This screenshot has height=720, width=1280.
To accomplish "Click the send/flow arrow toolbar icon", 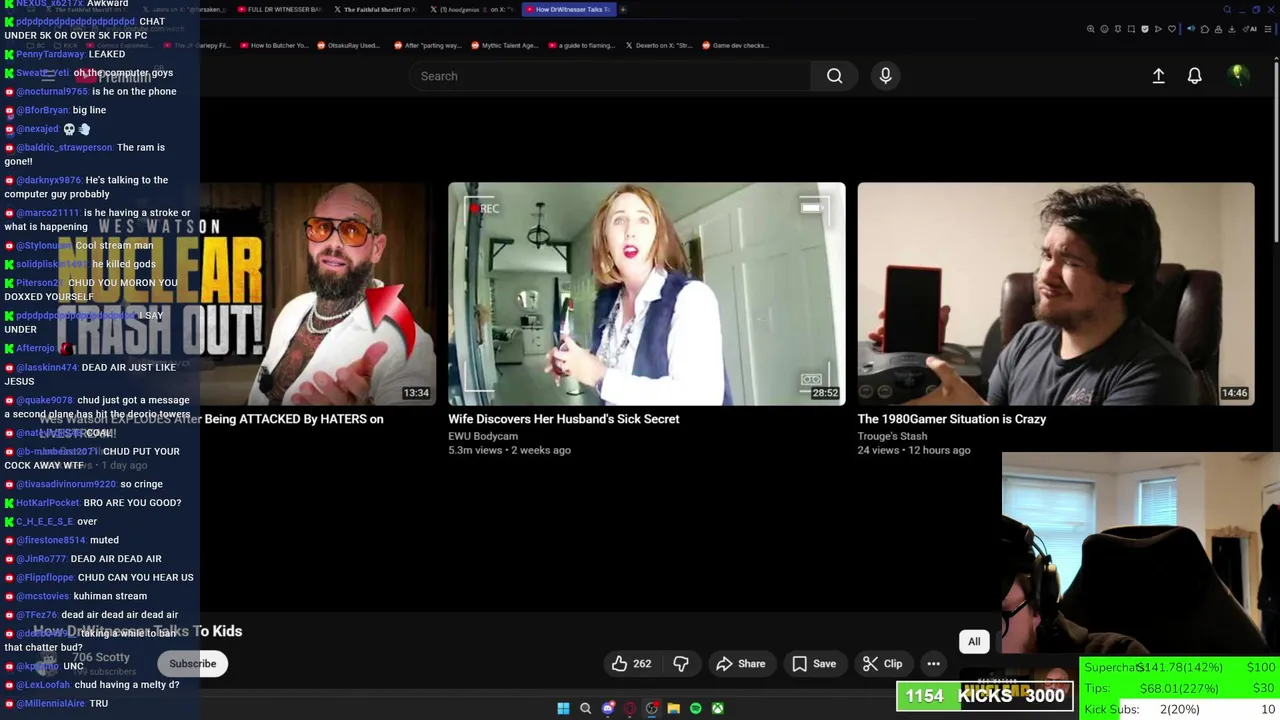I will click(x=1158, y=29).
